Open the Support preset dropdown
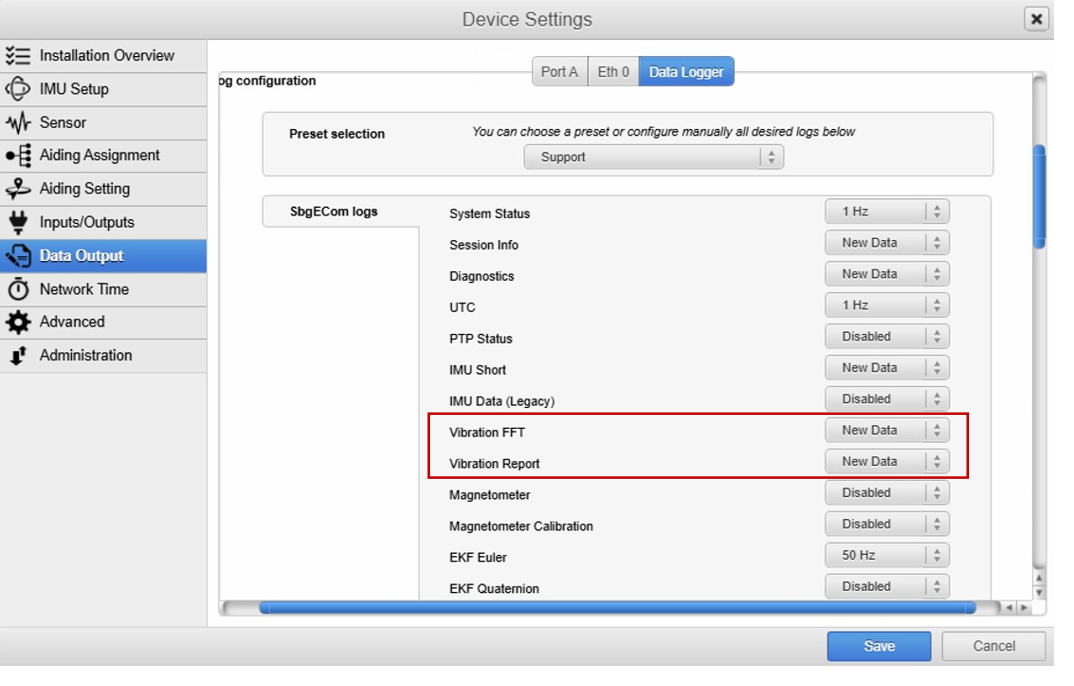Image resolution: width=1074 pixels, height=686 pixels. tap(653, 157)
